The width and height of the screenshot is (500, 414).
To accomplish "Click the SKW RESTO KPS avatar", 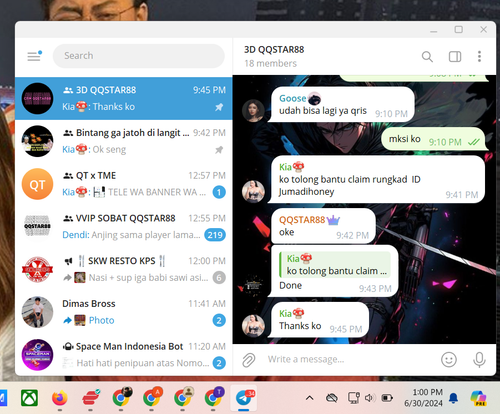I will 37,269.
